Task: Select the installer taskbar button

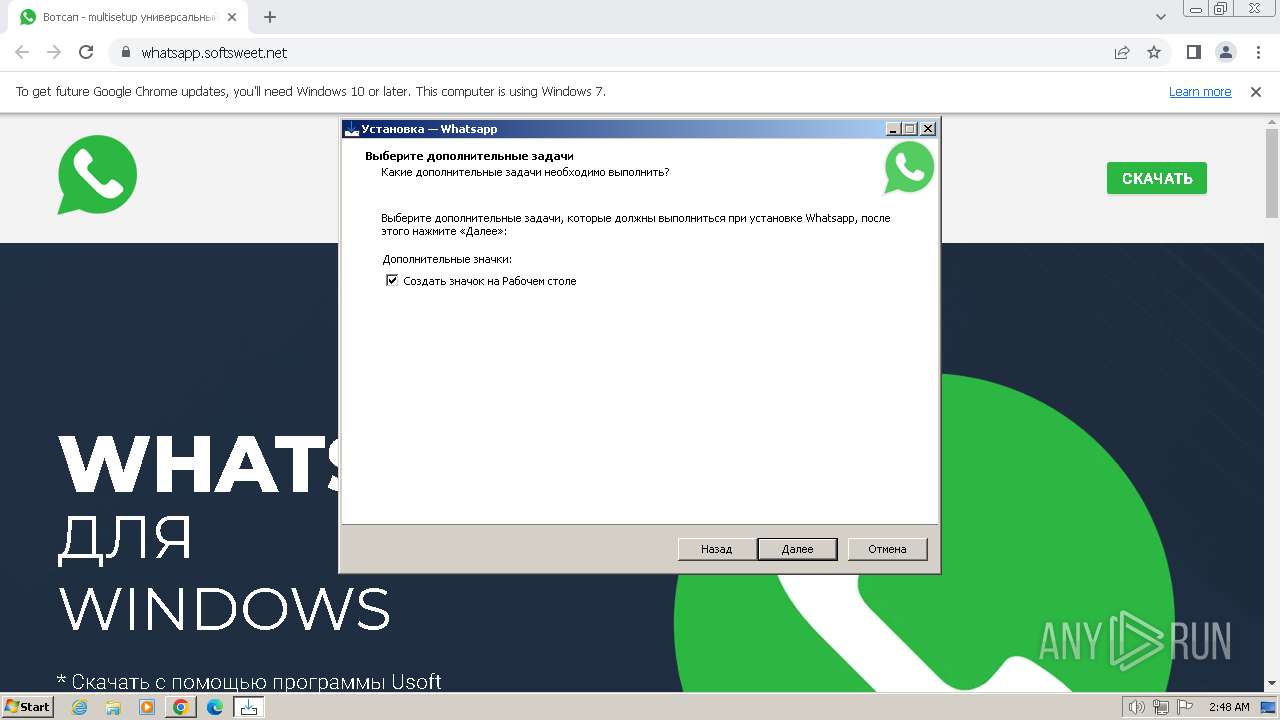Action: click(249, 707)
